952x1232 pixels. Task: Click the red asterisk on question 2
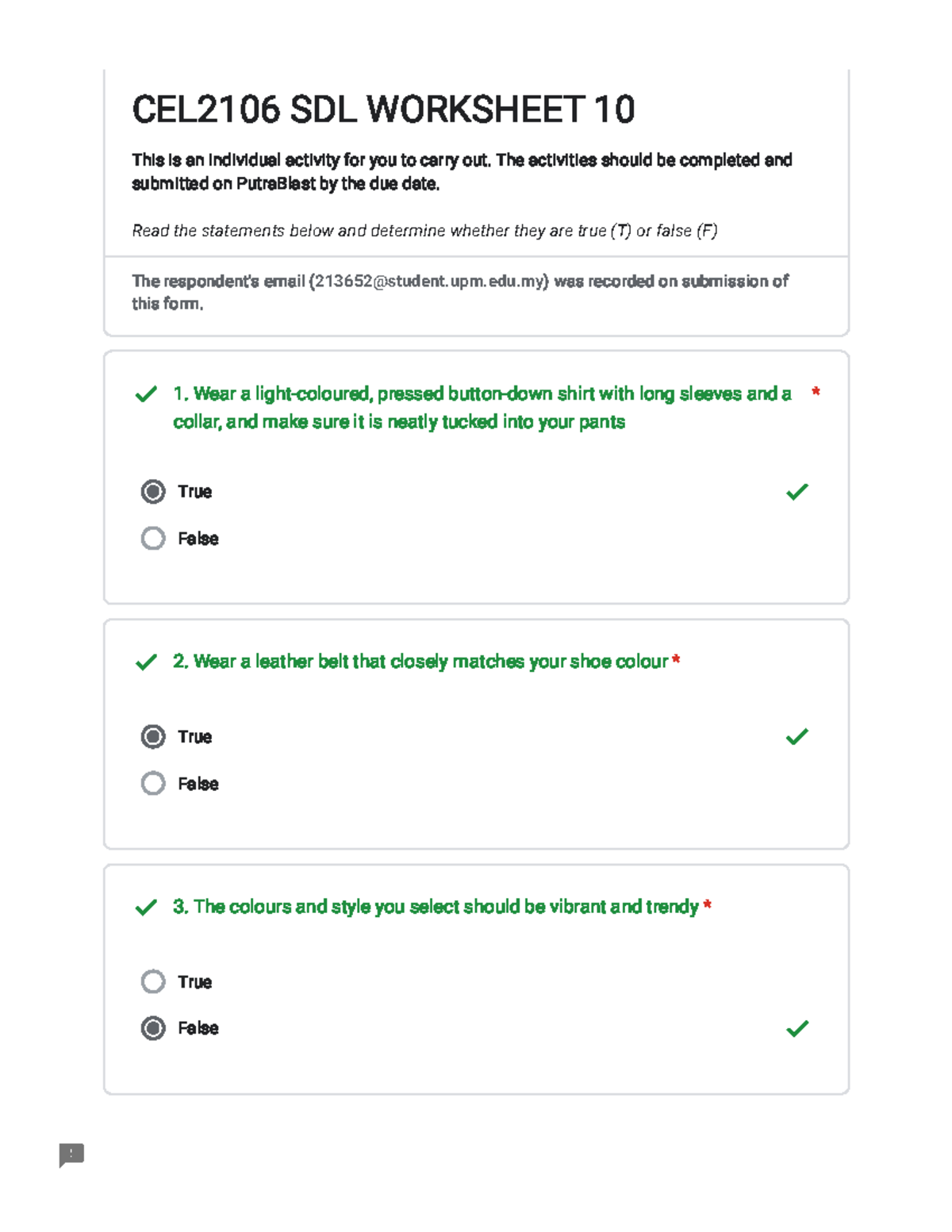pos(676,658)
